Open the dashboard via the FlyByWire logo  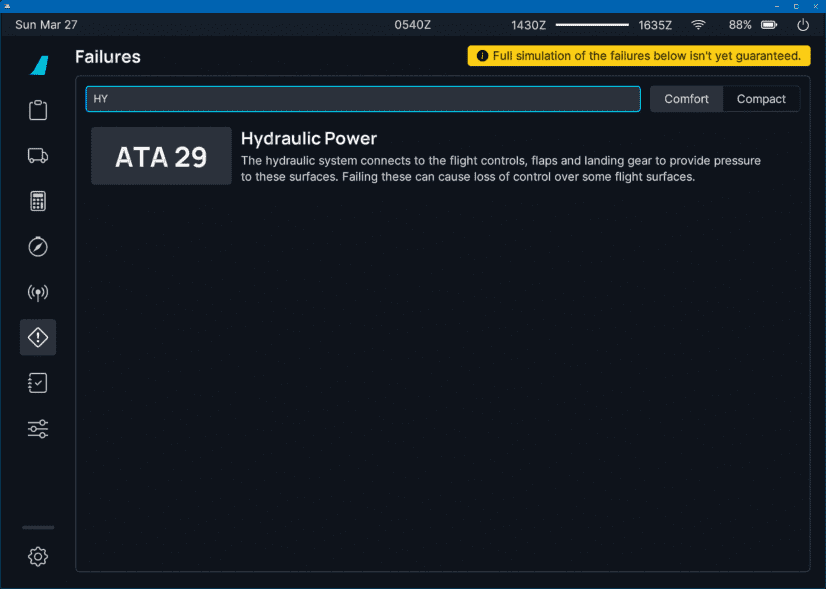[38, 65]
